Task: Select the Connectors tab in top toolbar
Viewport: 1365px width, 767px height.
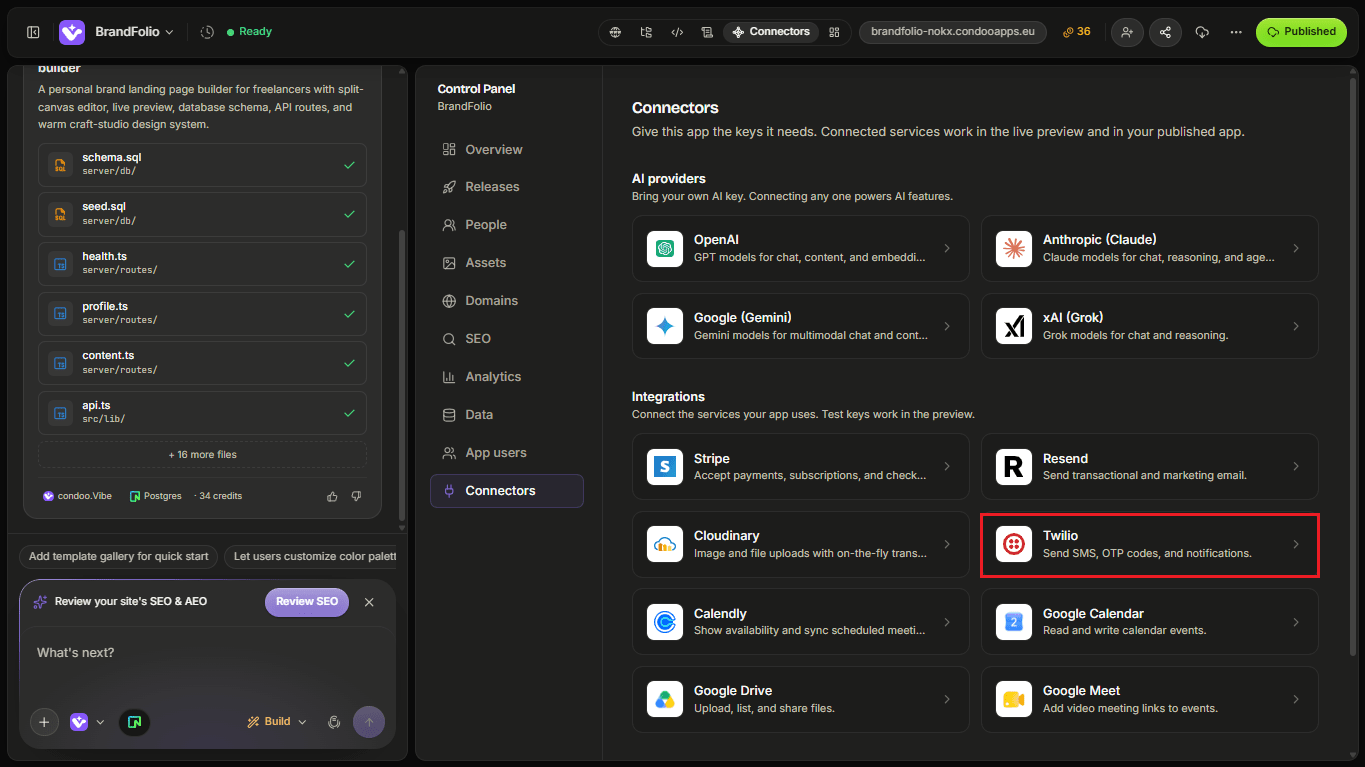Action: click(x=771, y=32)
